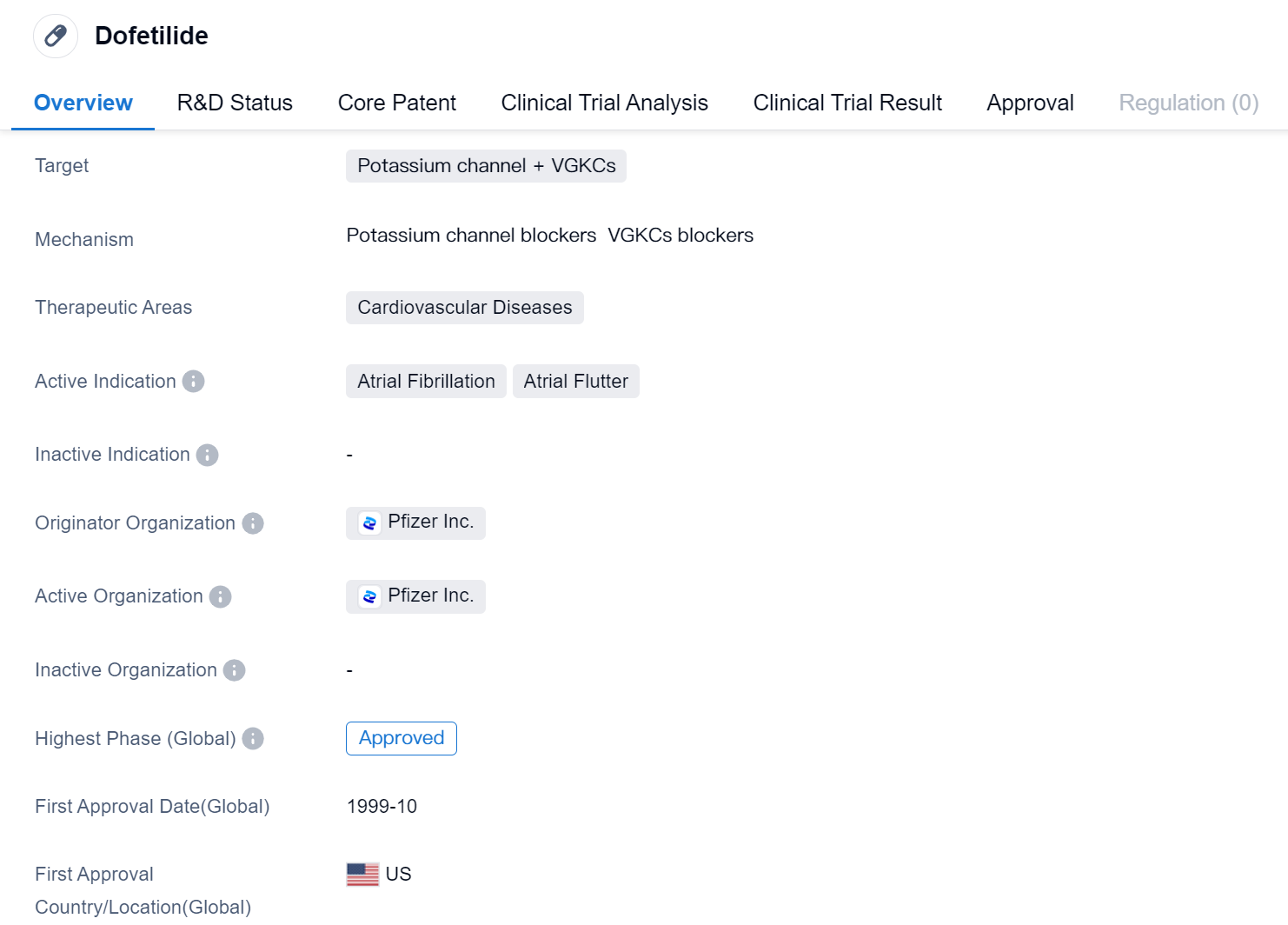The width and height of the screenshot is (1288, 925).
Task: Select the Approval tab
Action: pyautogui.click(x=1030, y=103)
